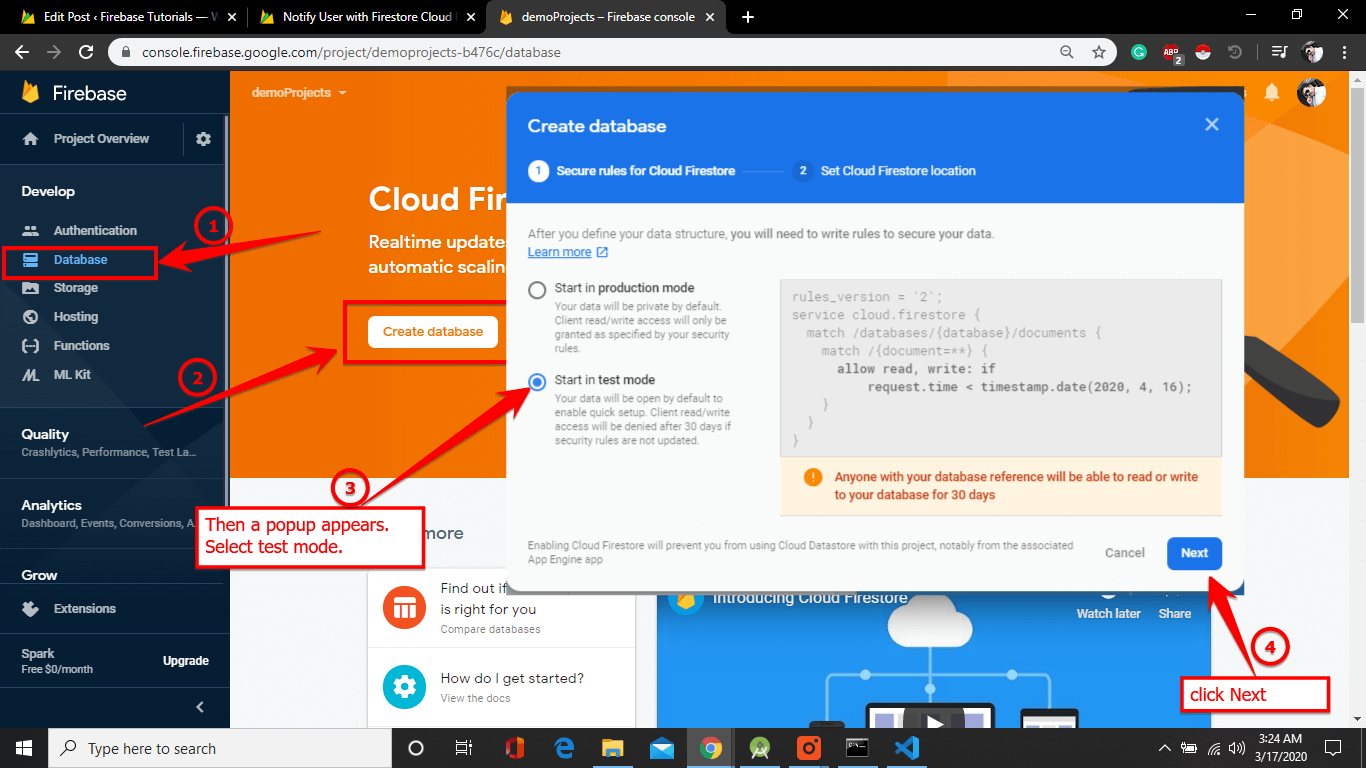Open the Learn more link

567,252
